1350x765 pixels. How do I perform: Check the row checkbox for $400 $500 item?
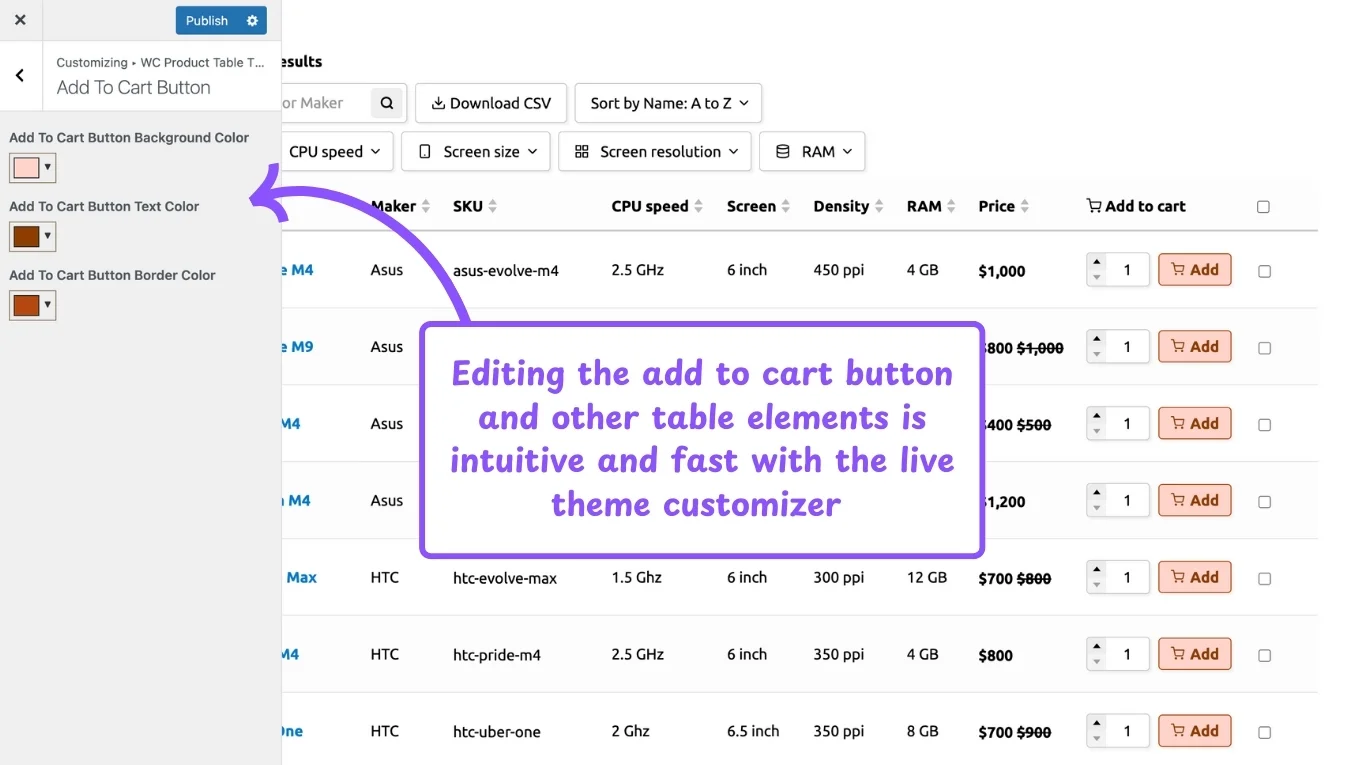[1264, 425]
